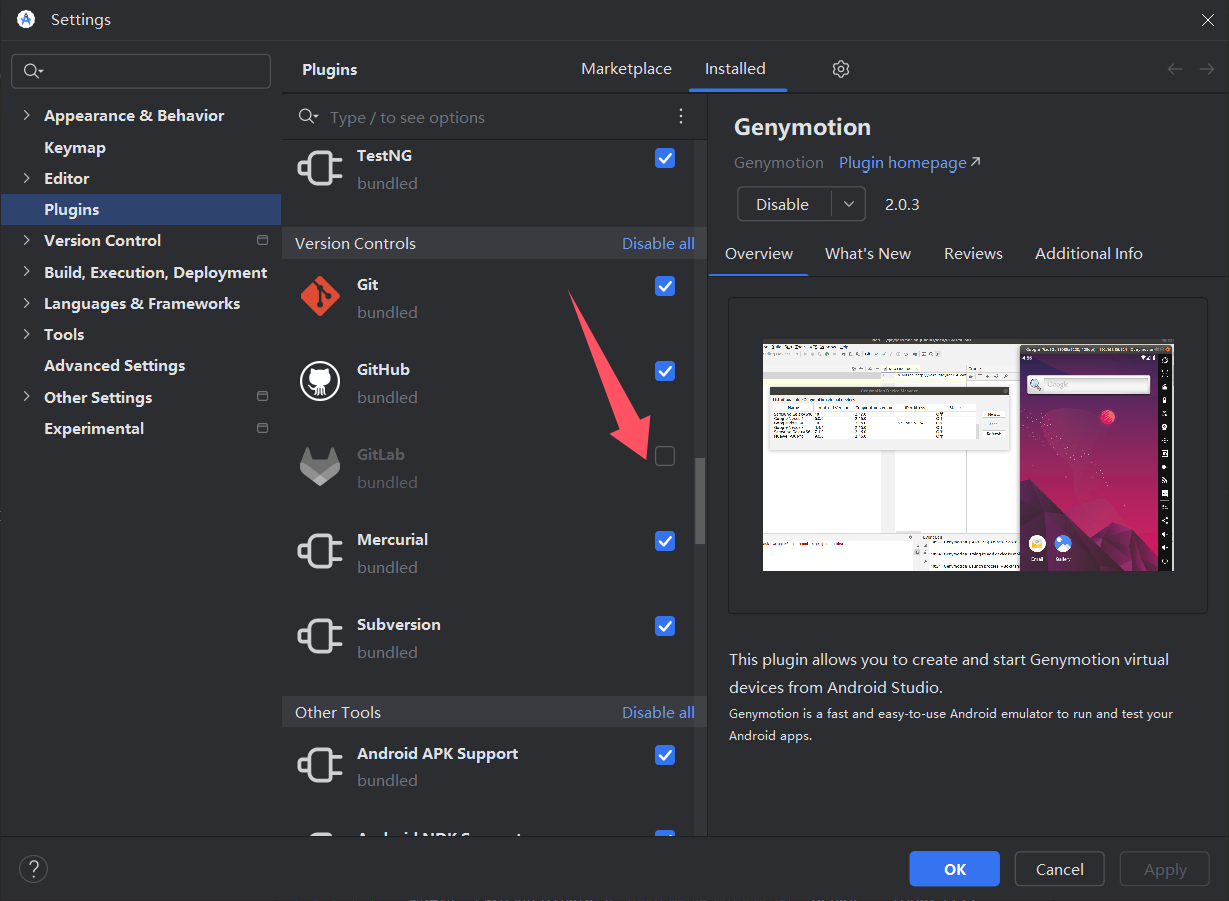
Task: Open the plugins settings gear menu
Action: click(x=840, y=69)
